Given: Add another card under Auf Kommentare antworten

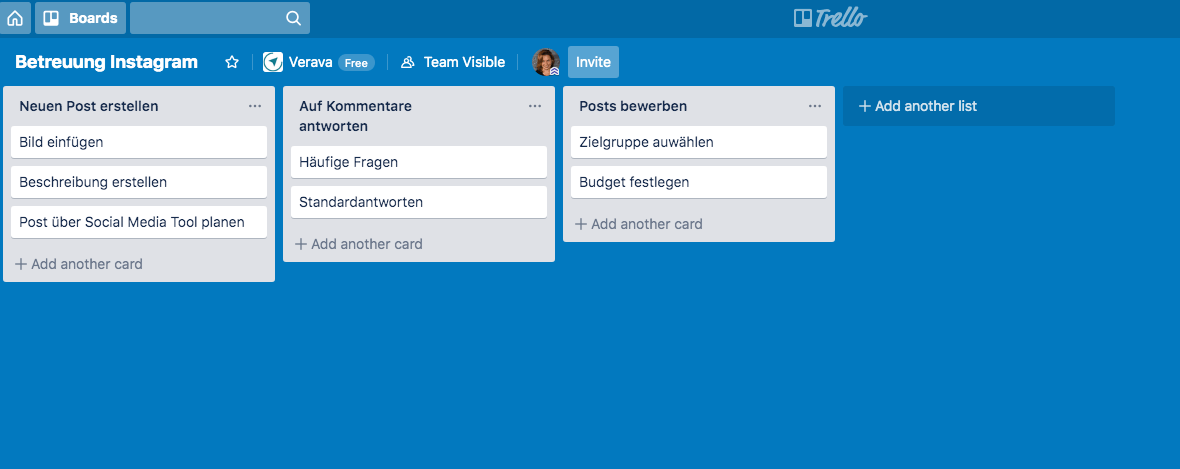Looking at the screenshot, I should (359, 244).
